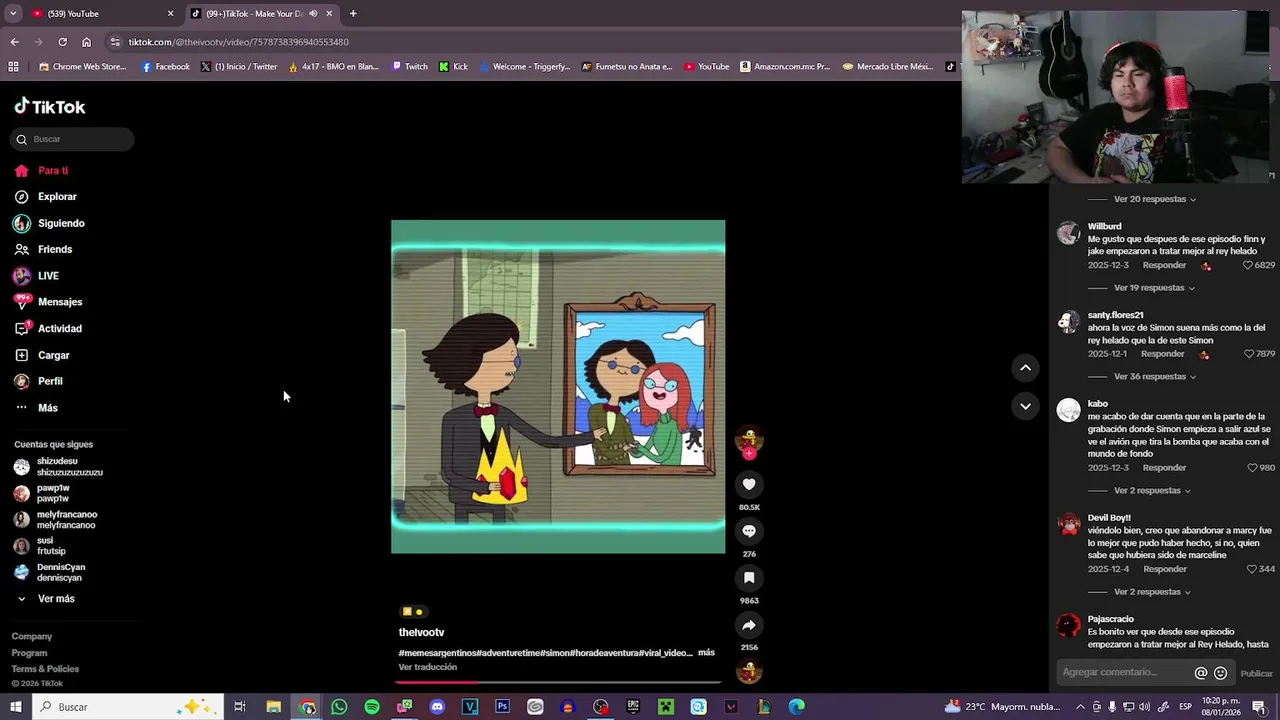Expand description with más link
This screenshot has height=720, width=1280.
click(x=706, y=652)
